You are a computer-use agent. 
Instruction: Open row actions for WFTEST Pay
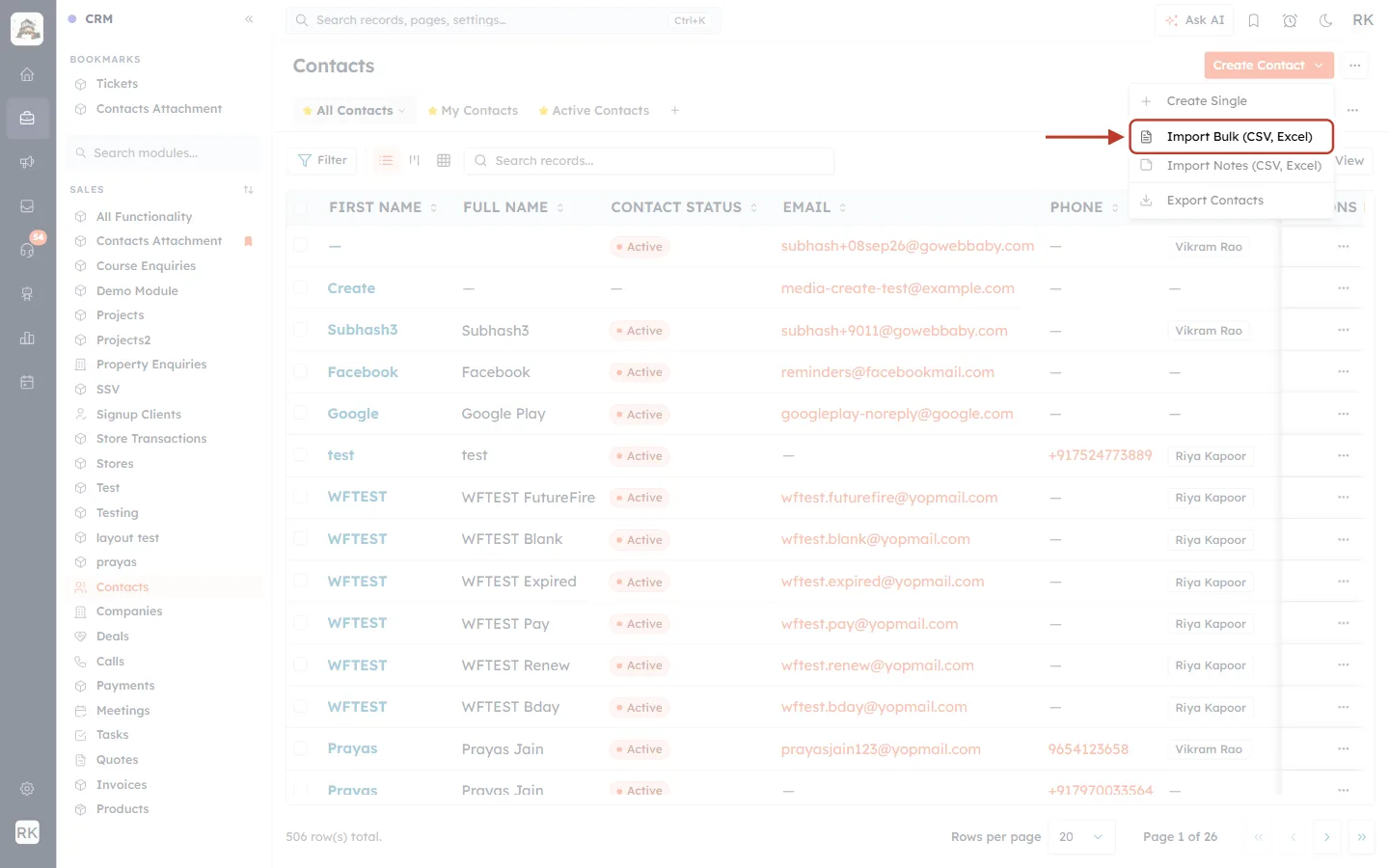(x=1344, y=623)
